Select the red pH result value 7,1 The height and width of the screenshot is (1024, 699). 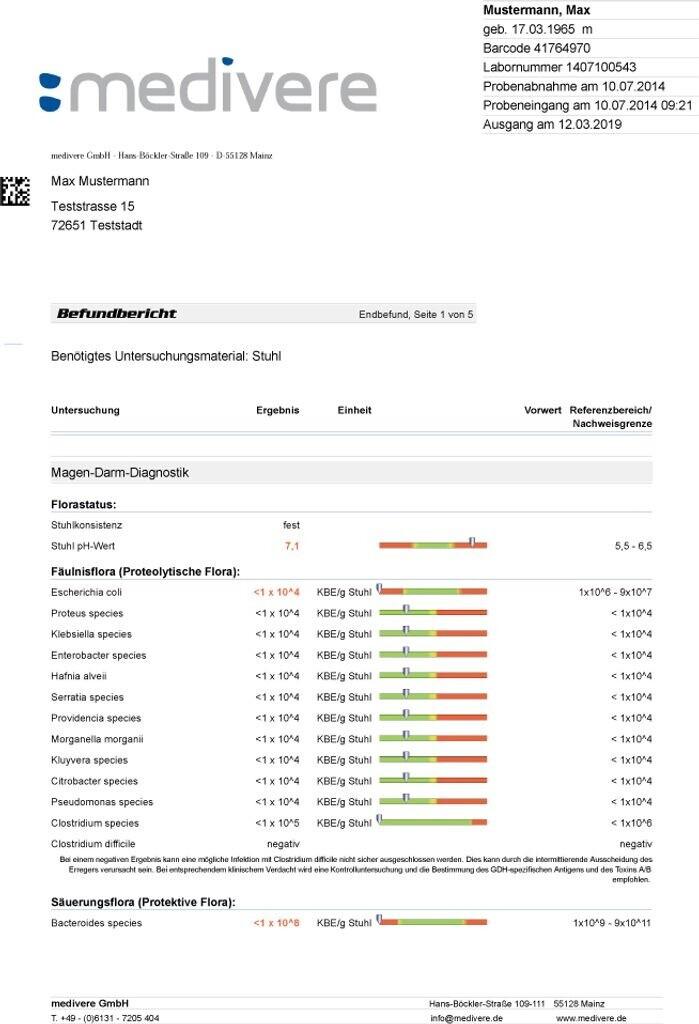coord(292,546)
